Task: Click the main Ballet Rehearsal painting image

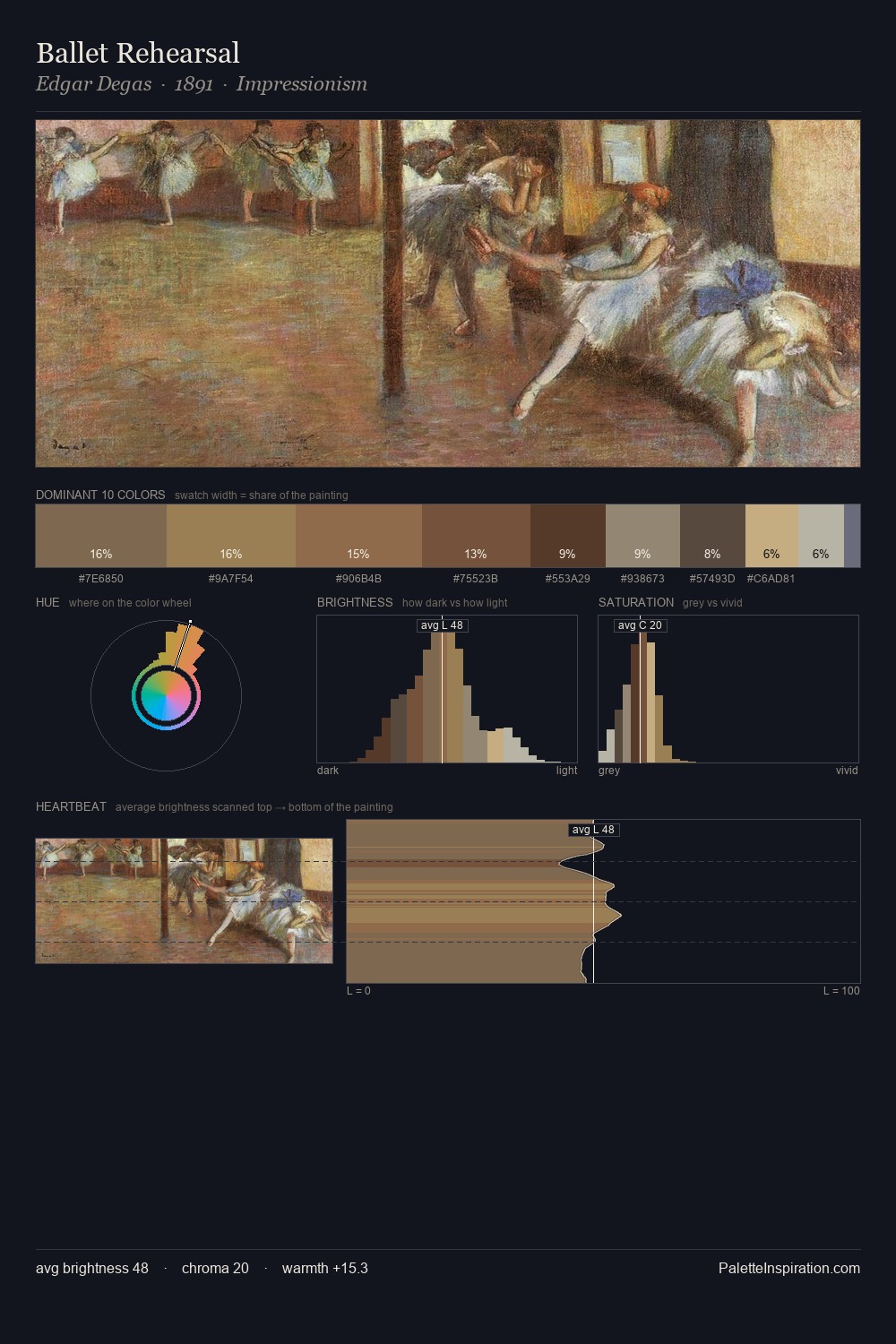Action: [x=448, y=294]
